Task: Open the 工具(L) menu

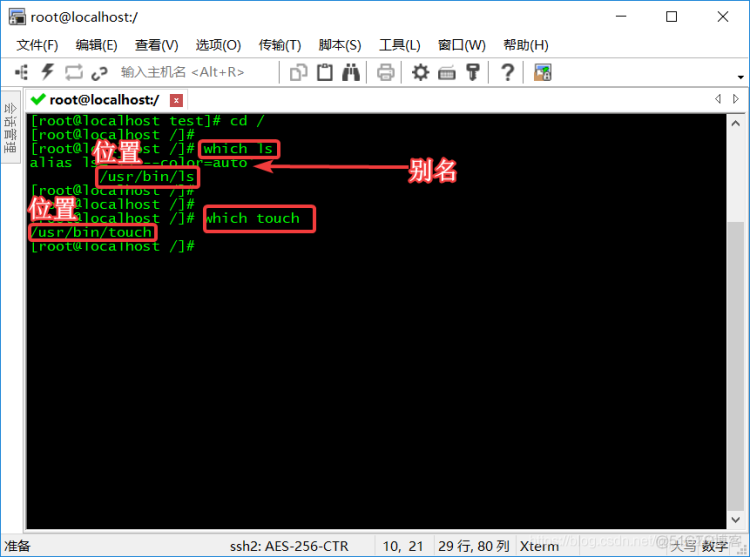Action: point(399,45)
